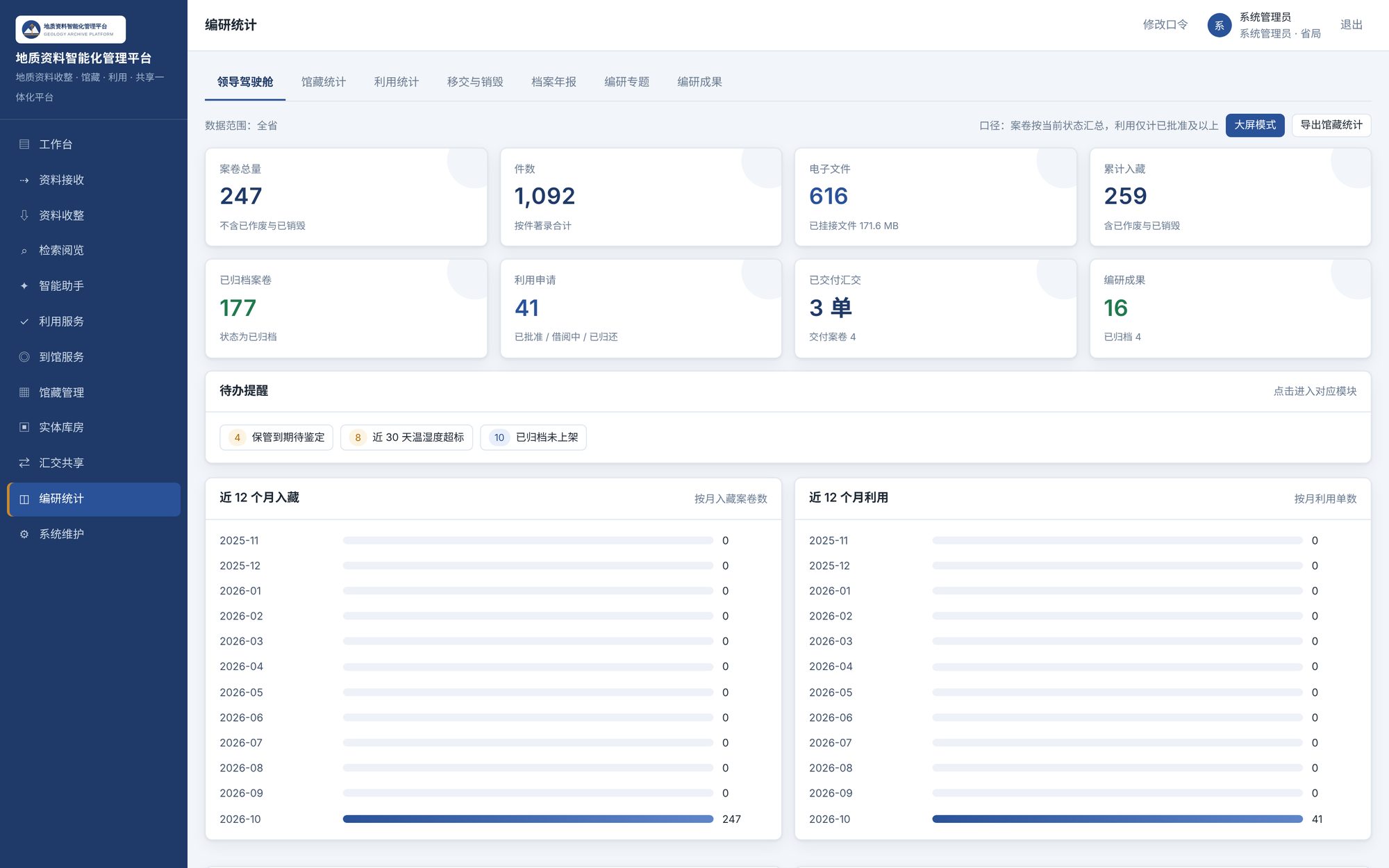Enable 大屏模式 display
Screen dimensions: 1389x868
coord(1255,125)
